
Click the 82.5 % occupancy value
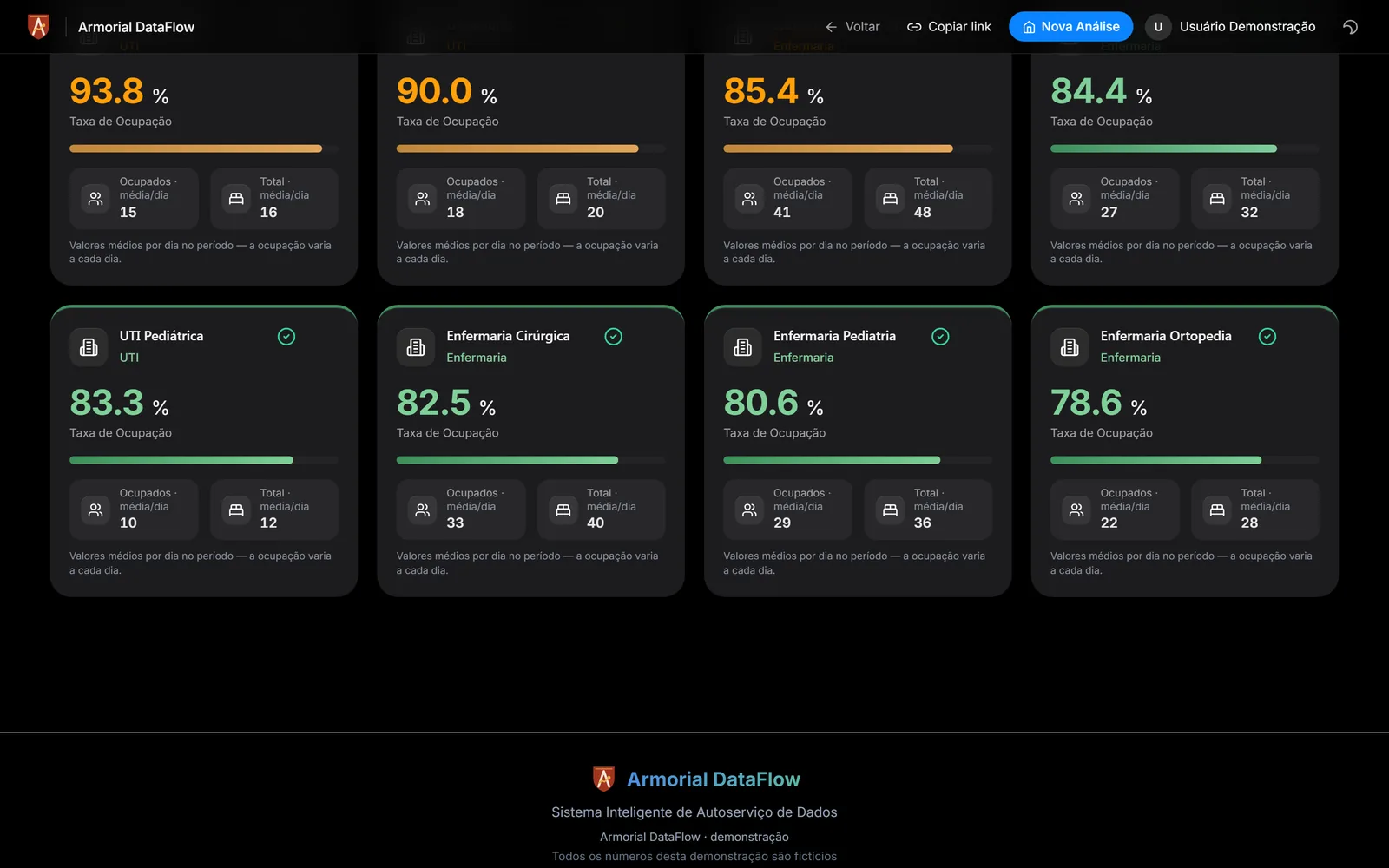point(446,403)
